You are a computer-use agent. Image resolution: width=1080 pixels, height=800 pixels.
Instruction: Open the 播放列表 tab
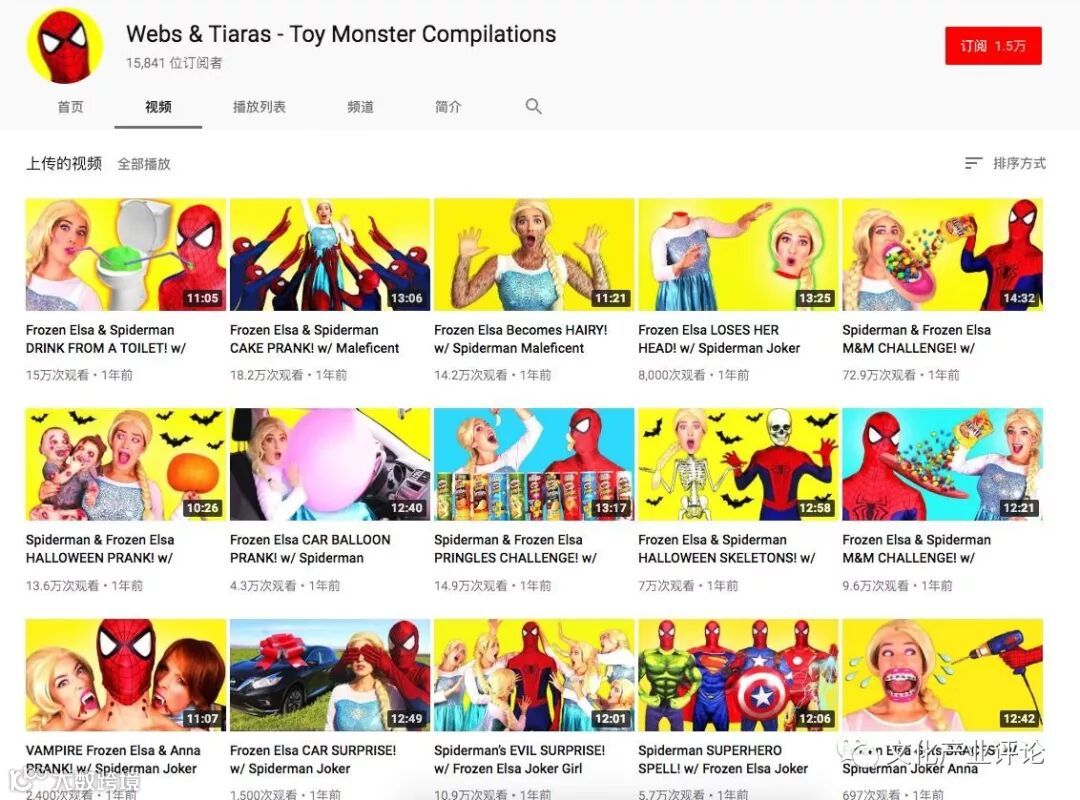tap(259, 107)
